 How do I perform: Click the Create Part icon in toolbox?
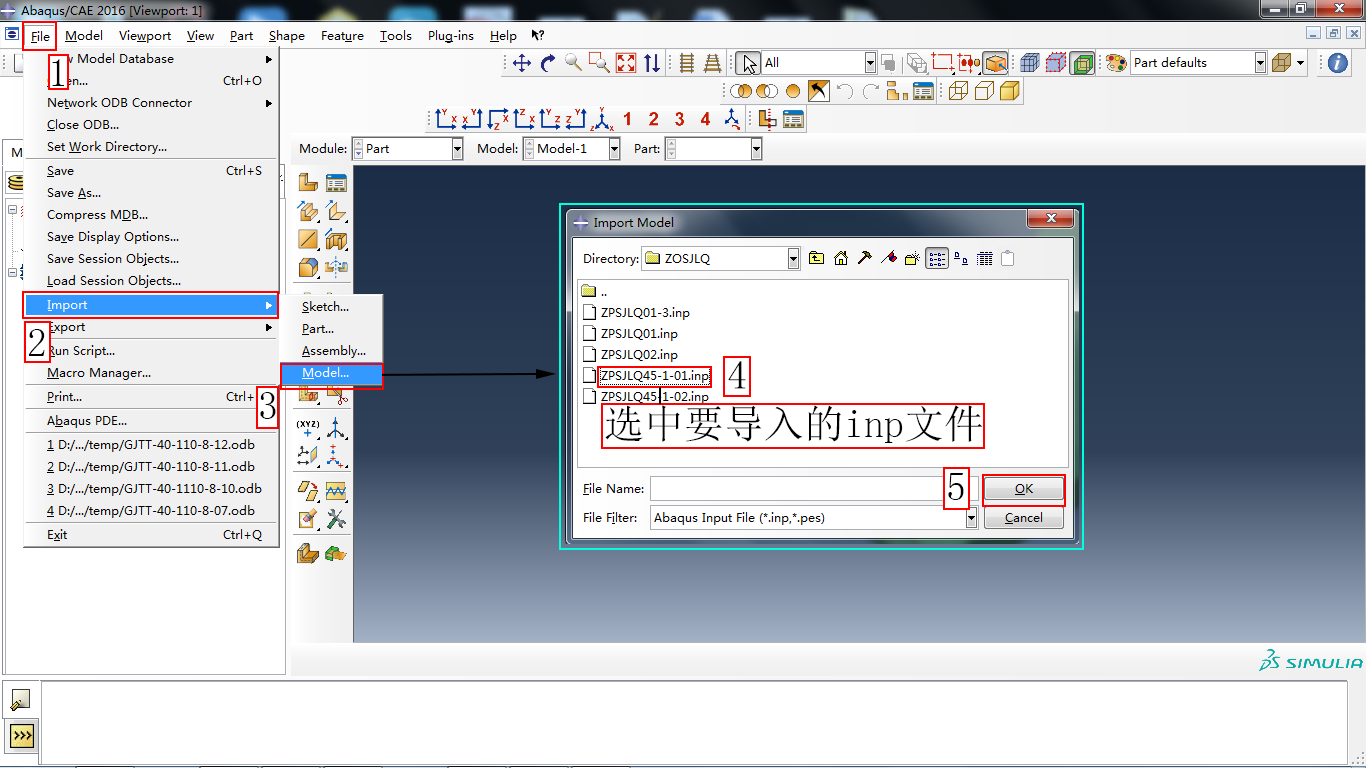tap(308, 183)
